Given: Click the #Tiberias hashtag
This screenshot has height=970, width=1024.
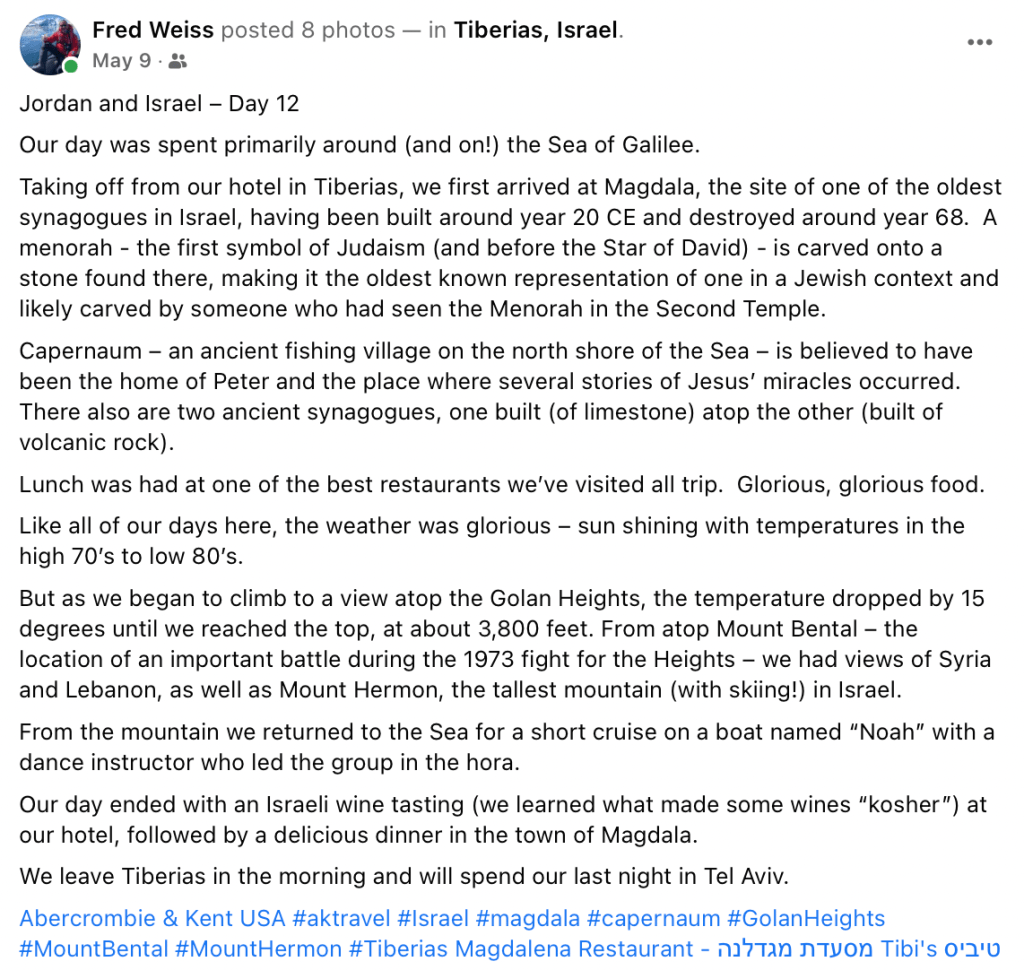Looking at the screenshot, I should 396,949.
